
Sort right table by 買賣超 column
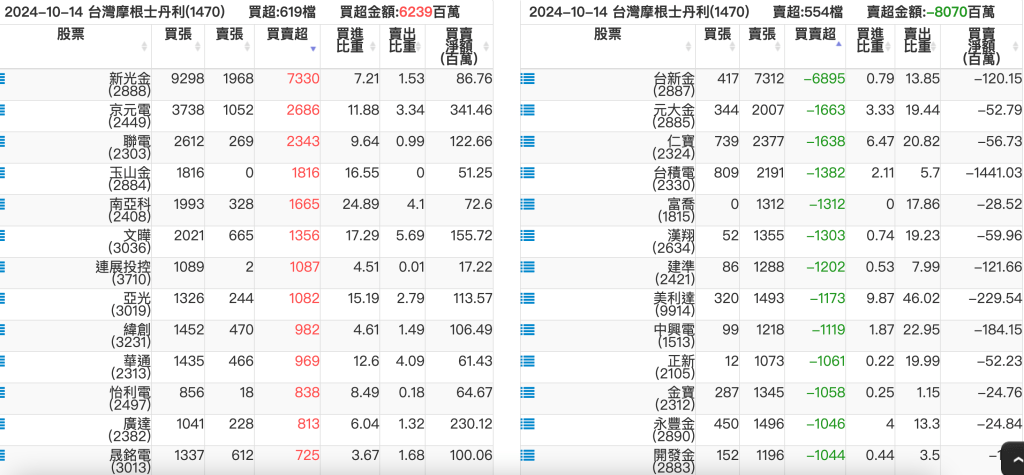pyautogui.click(x=814, y=40)
